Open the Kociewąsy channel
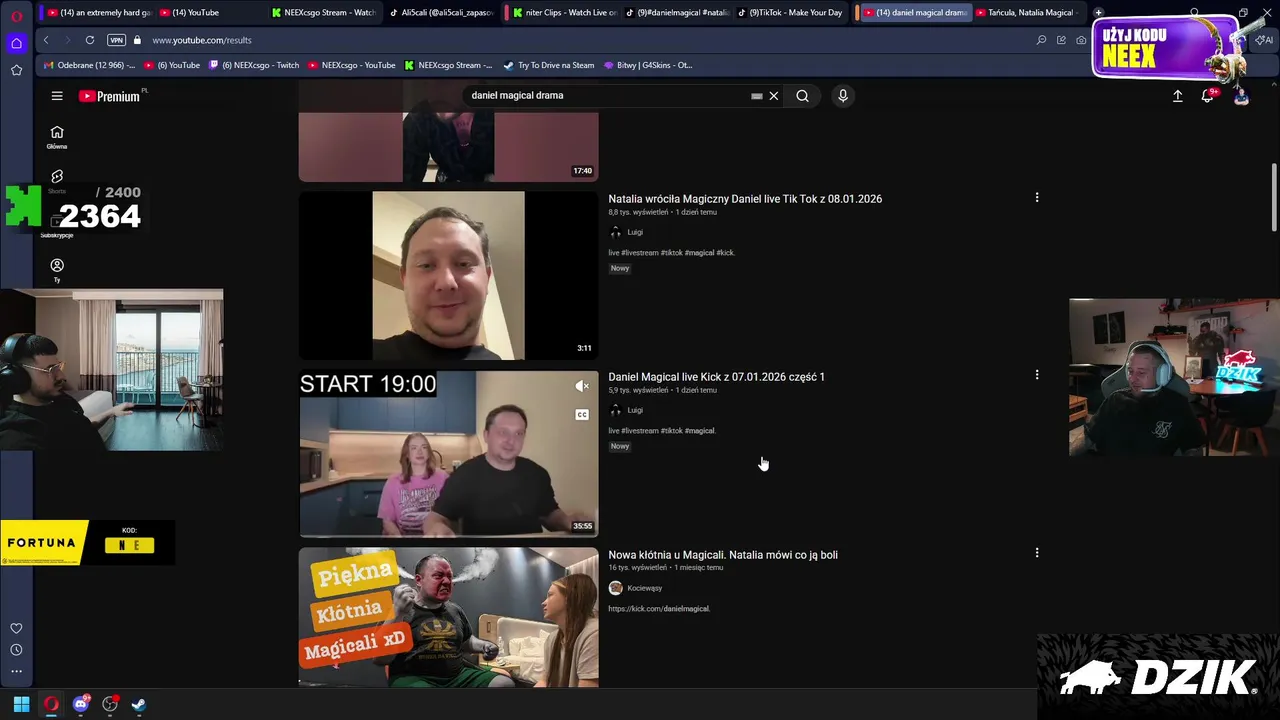Viewport: 1280px width, 720px height. pos(644,588)
